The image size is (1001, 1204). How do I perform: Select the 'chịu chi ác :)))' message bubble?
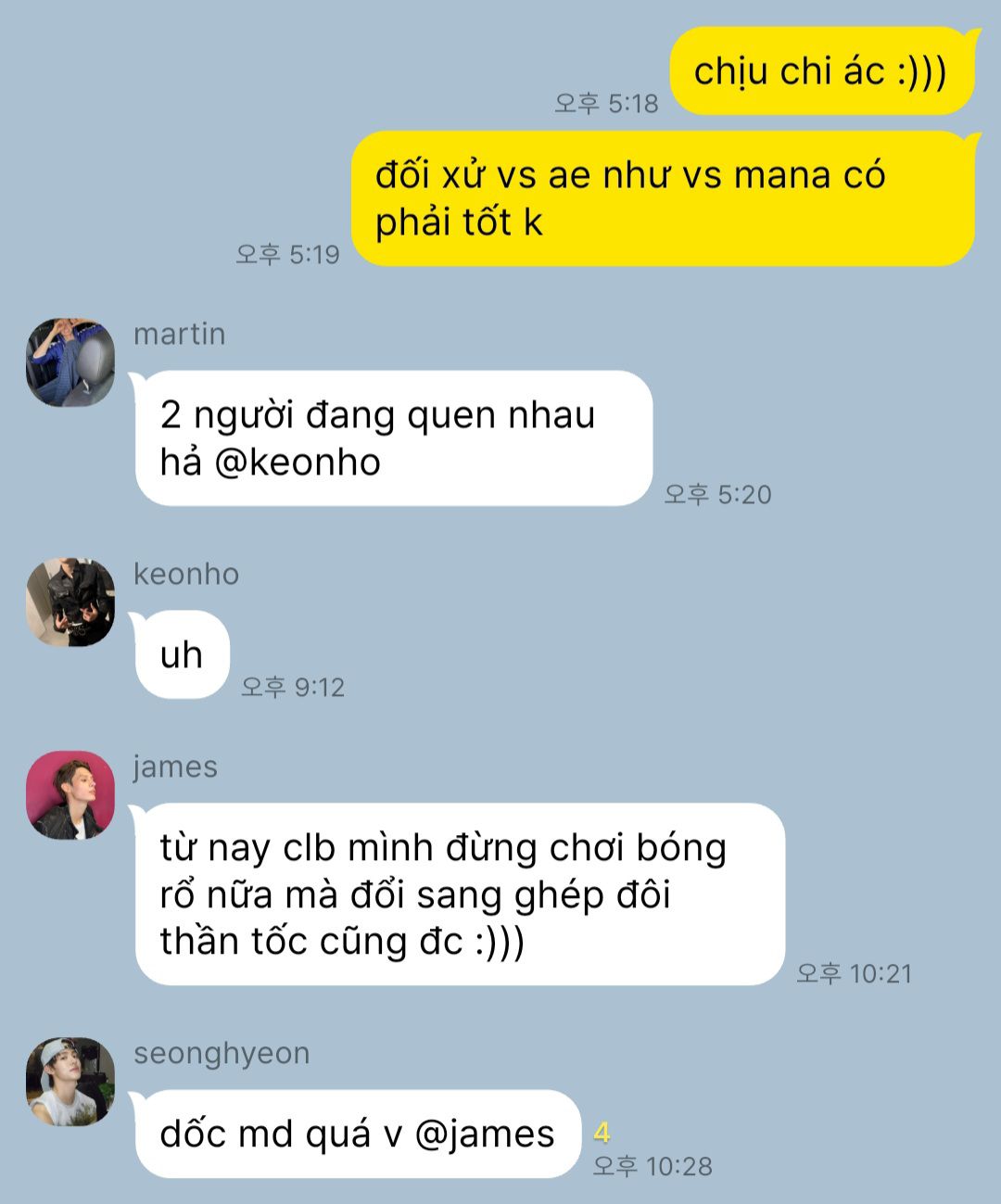(x=821, y=71)
